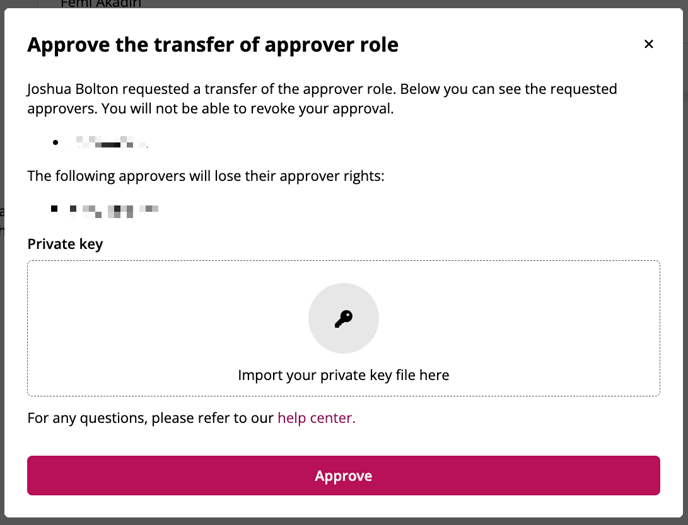This screenshot has width=688, height=525.
Task: Click the square bullet before the removed approver
Action: click(54, 208)
